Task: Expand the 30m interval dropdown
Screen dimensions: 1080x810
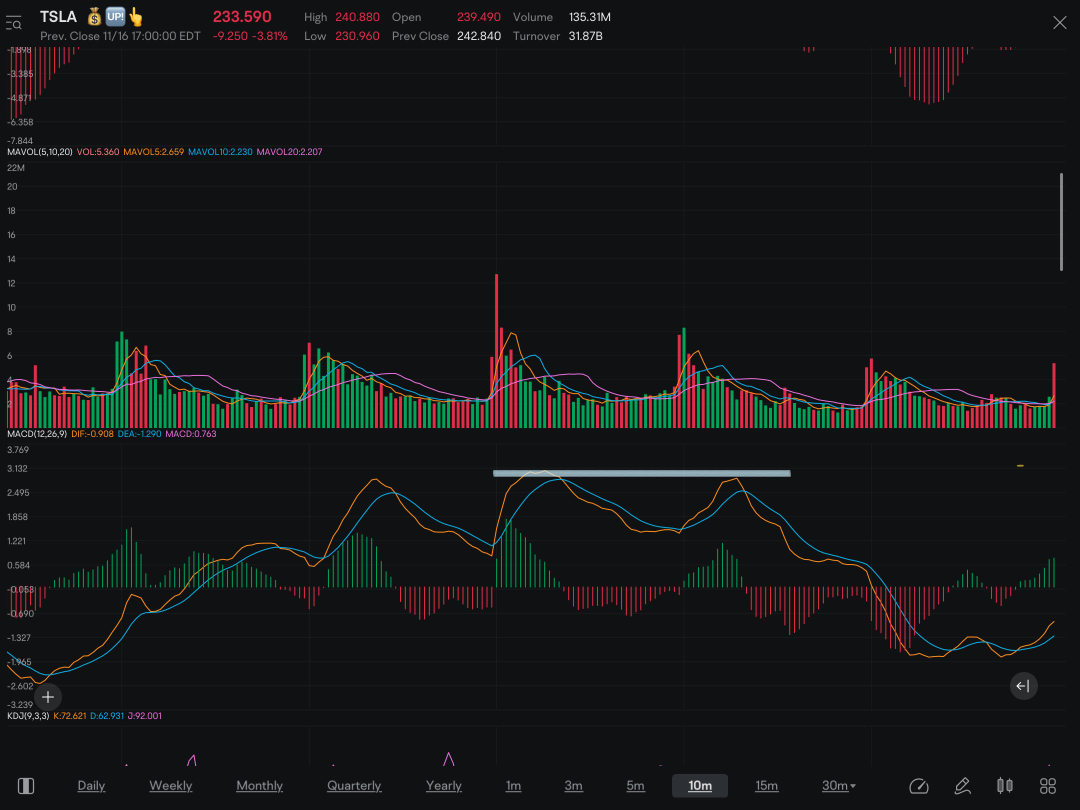Action: point(838,785)
